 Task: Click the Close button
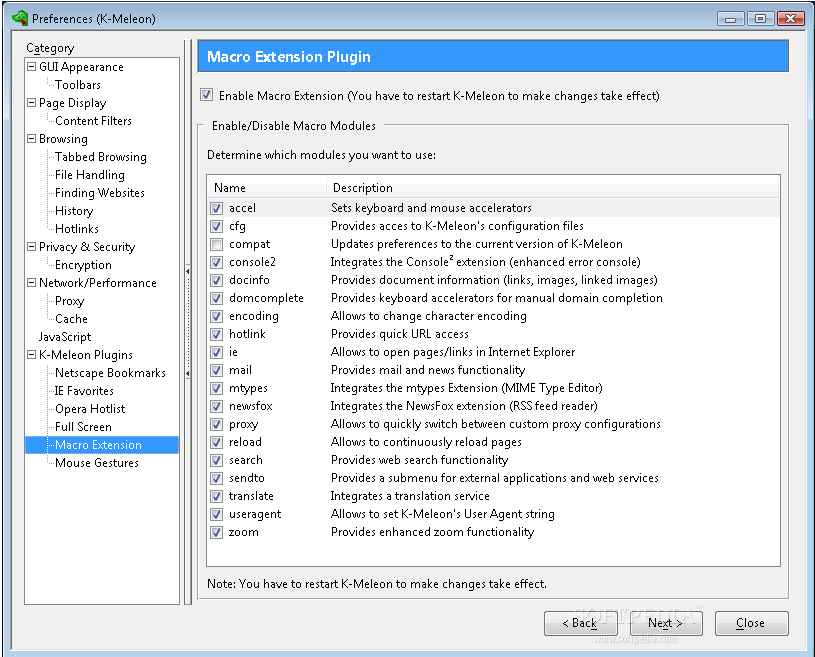tap(751, 623)
